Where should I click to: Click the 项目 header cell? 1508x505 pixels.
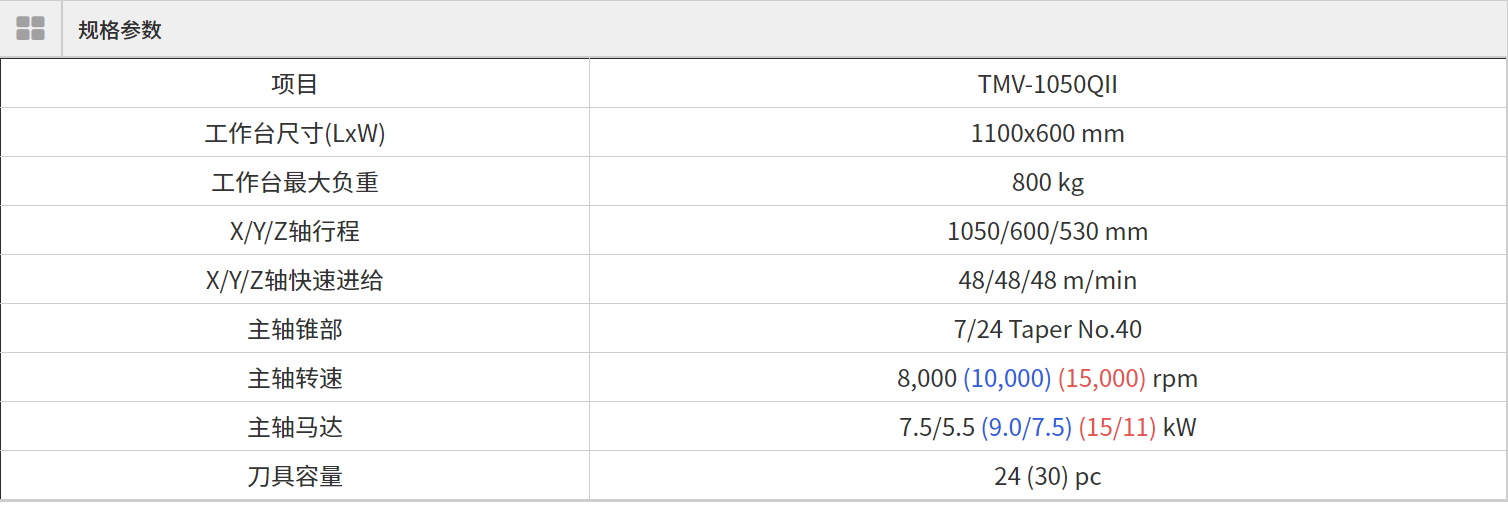(x=294, y=85)
